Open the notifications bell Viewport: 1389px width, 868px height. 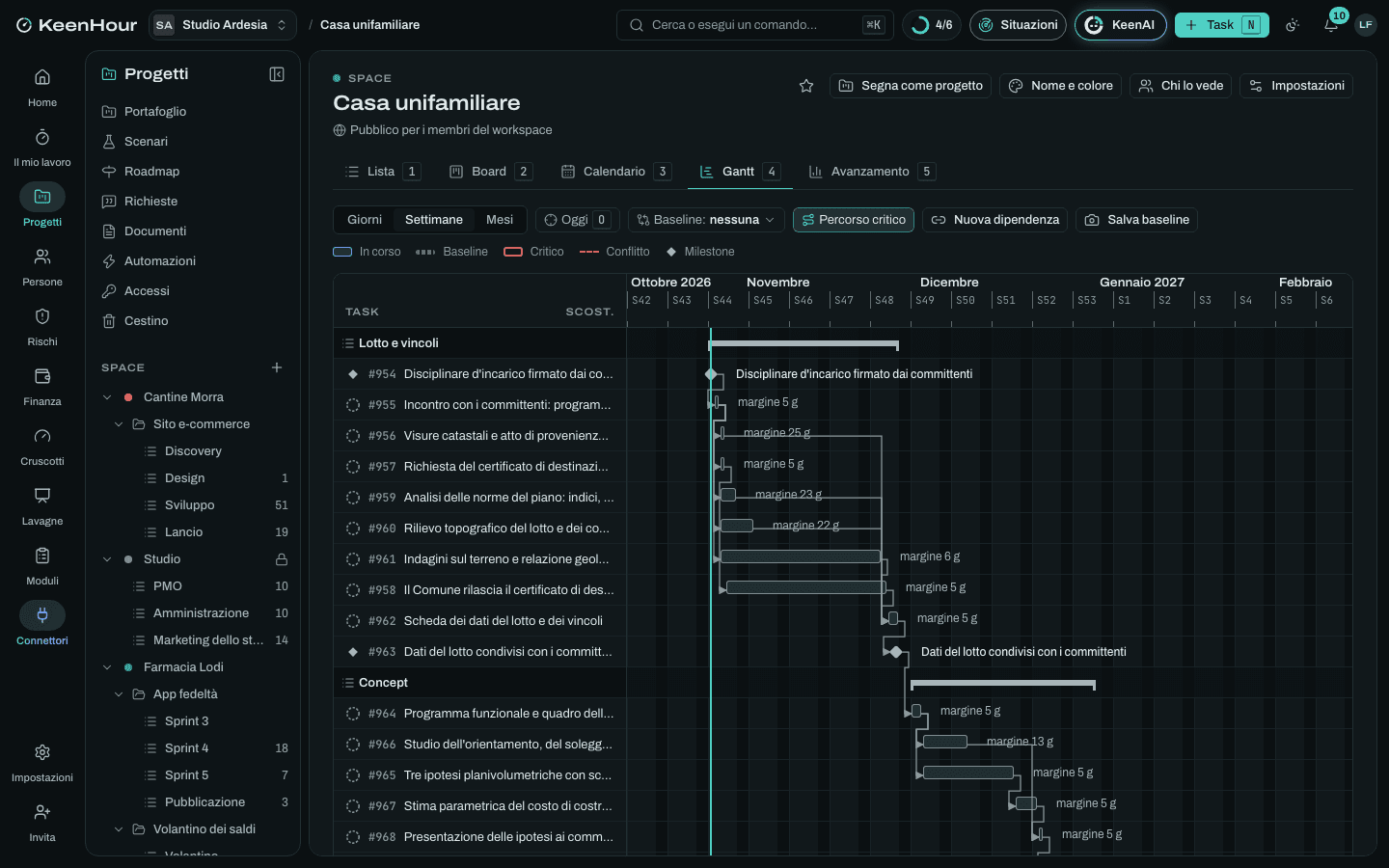pos(1331,25)
